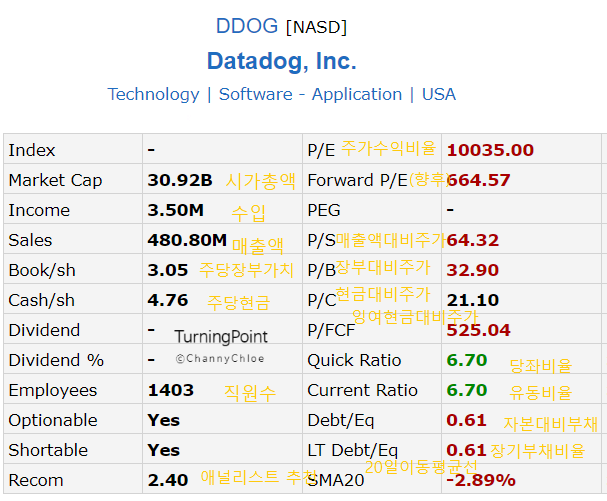Select the 10035.00 P/E value
The width and height of the screenshot is (607, 501).
[x=490, y=150]
